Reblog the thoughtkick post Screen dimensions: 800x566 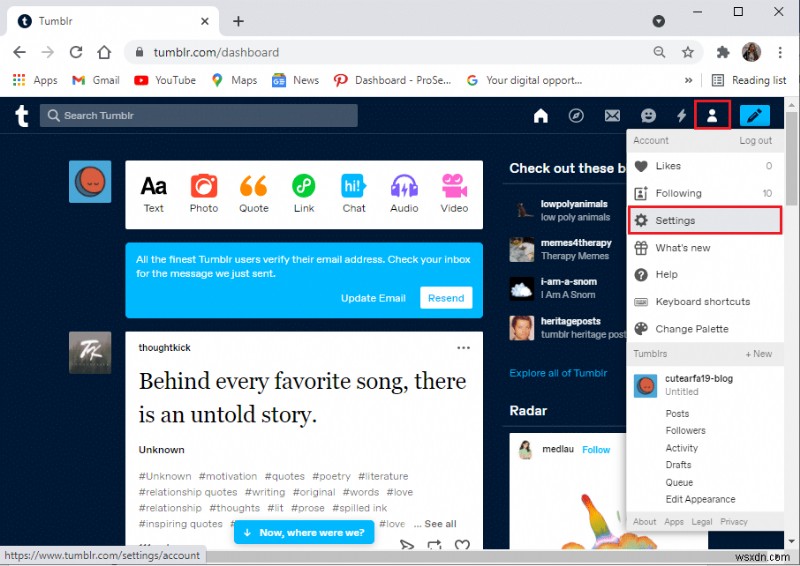434,545
